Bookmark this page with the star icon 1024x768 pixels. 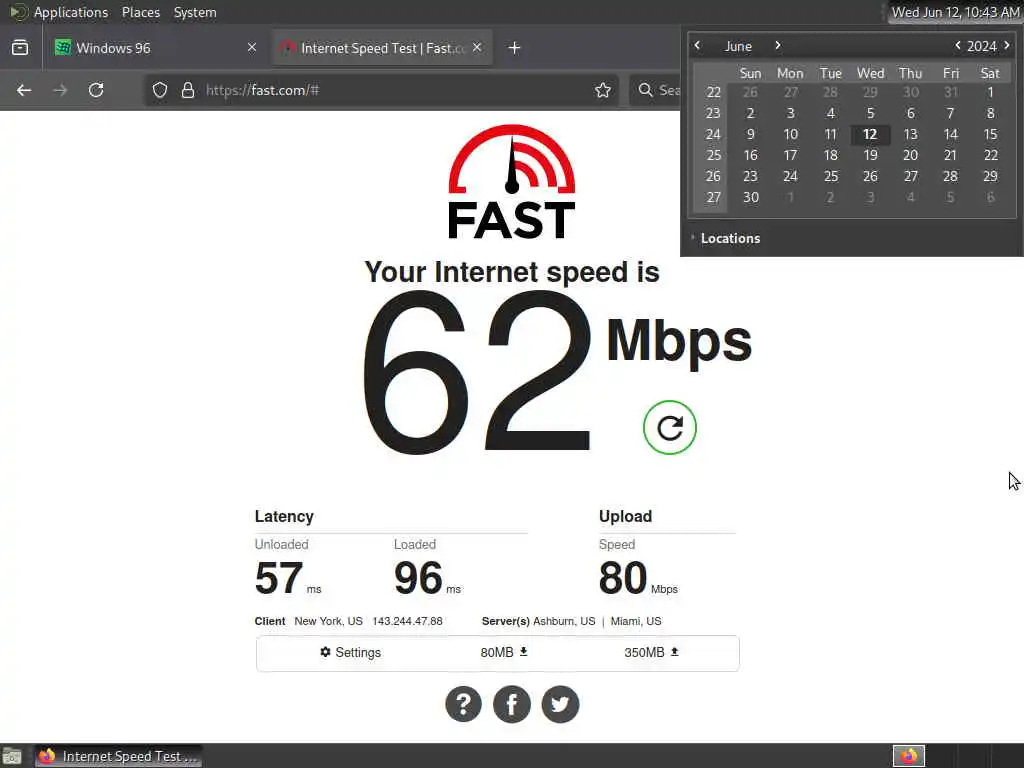point(603,90)
